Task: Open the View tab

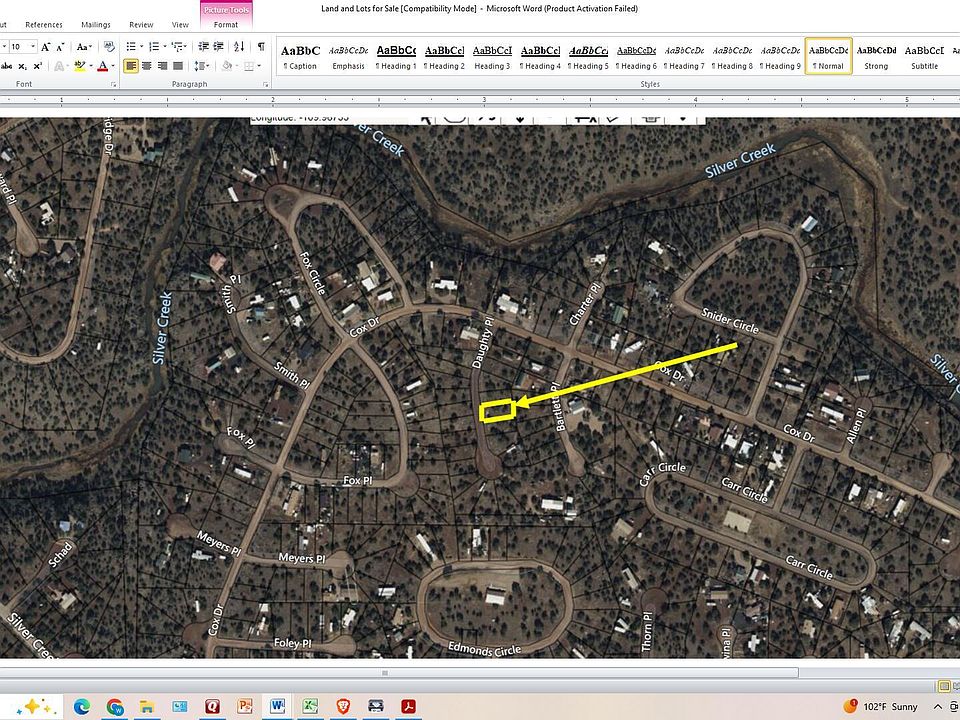Action: pyautogui.click(x=180, y=24)
